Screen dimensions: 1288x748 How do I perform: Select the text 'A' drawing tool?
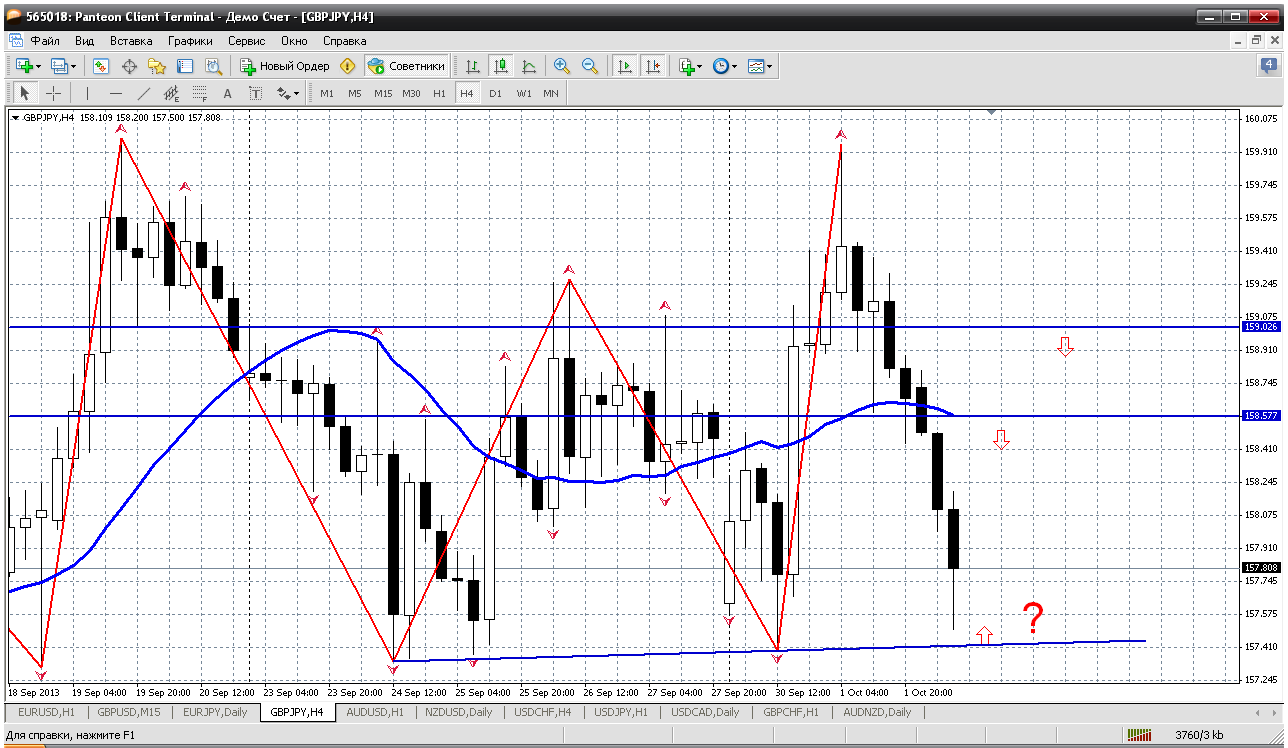227,93
